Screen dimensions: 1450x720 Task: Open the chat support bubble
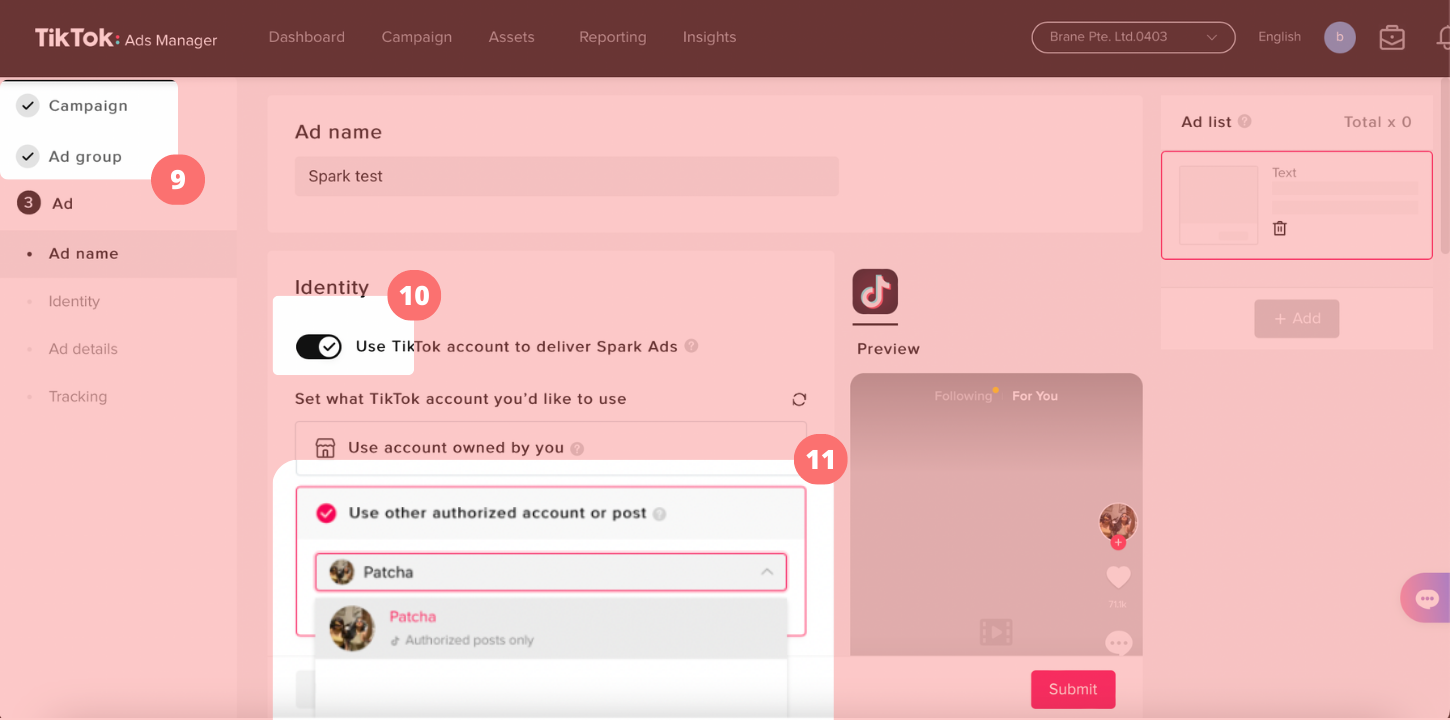tap(1427, 599)
